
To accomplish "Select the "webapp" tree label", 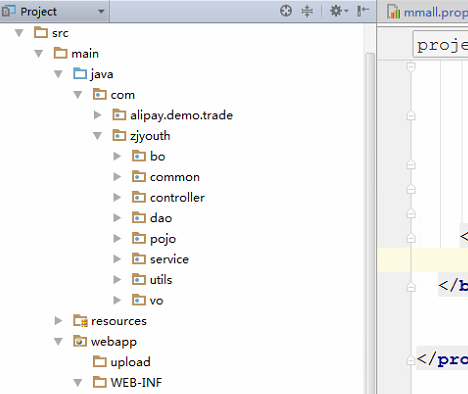I will click(114, 342).
